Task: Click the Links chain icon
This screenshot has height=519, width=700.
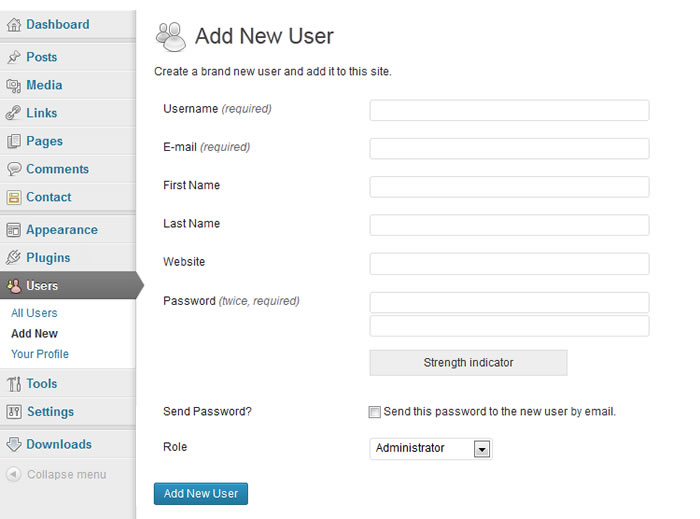Action: (14, 114)
